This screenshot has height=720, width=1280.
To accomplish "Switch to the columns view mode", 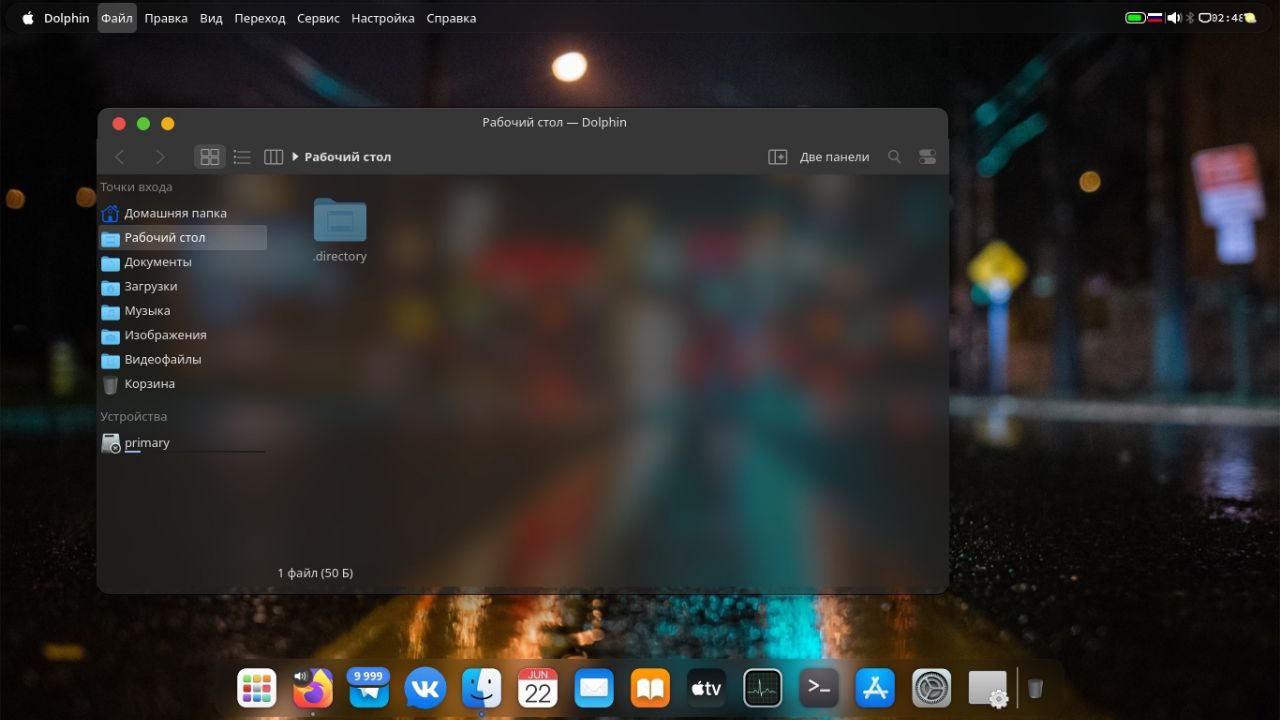I will pos(273,157).
